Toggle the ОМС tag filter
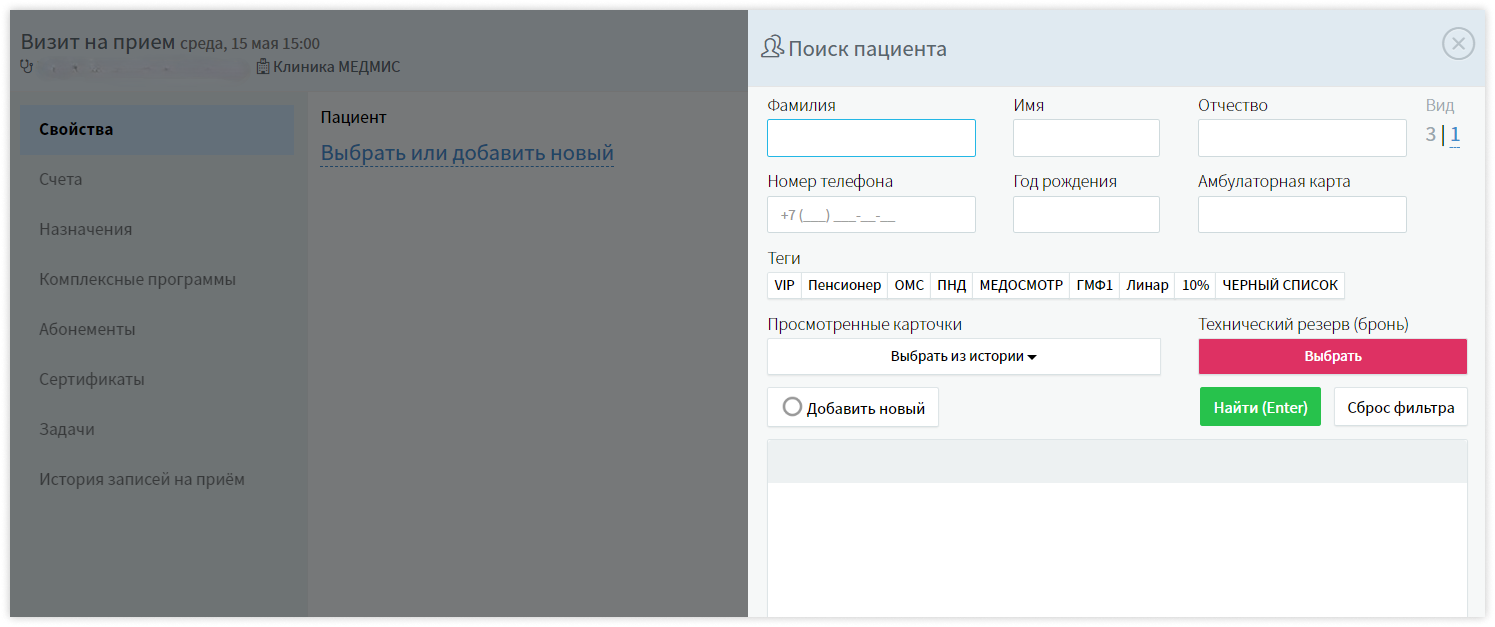Viewport: 1495px width, 627px height. point(909,285)
